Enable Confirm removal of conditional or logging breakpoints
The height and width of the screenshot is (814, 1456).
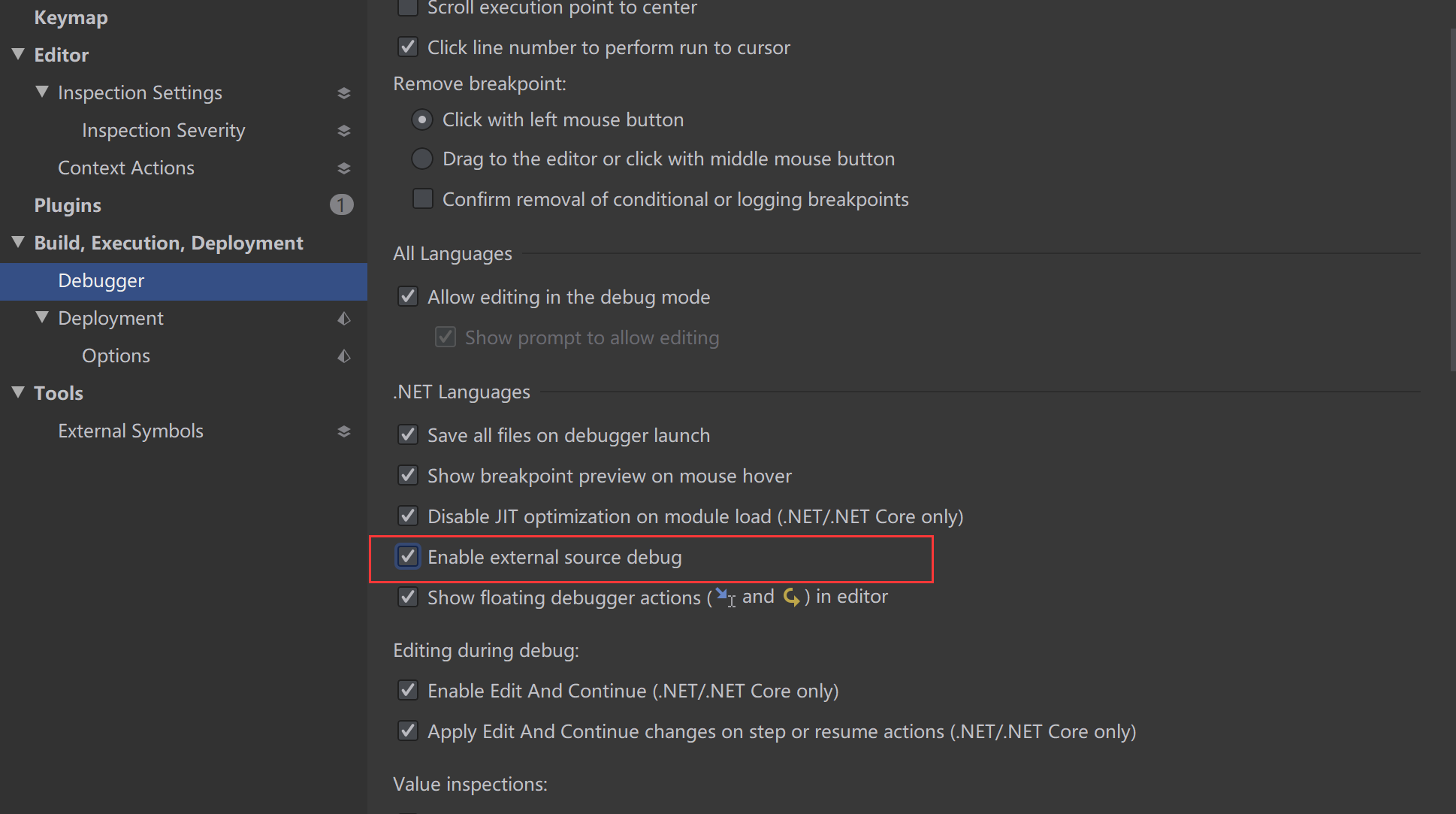point(422,198)
